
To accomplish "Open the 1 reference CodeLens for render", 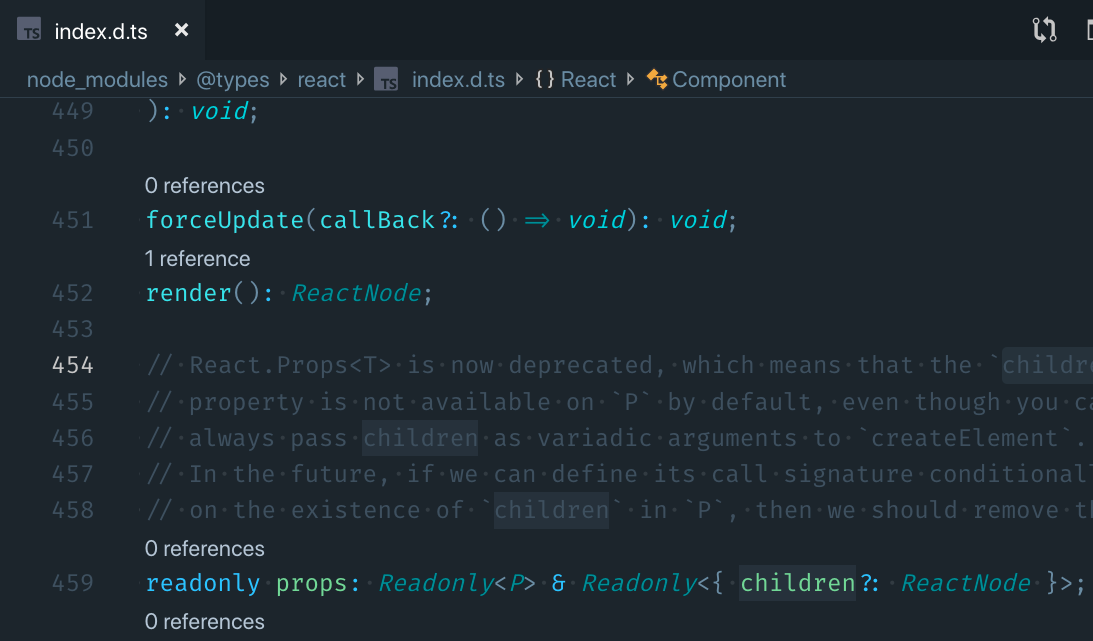I will coord(197,259).
